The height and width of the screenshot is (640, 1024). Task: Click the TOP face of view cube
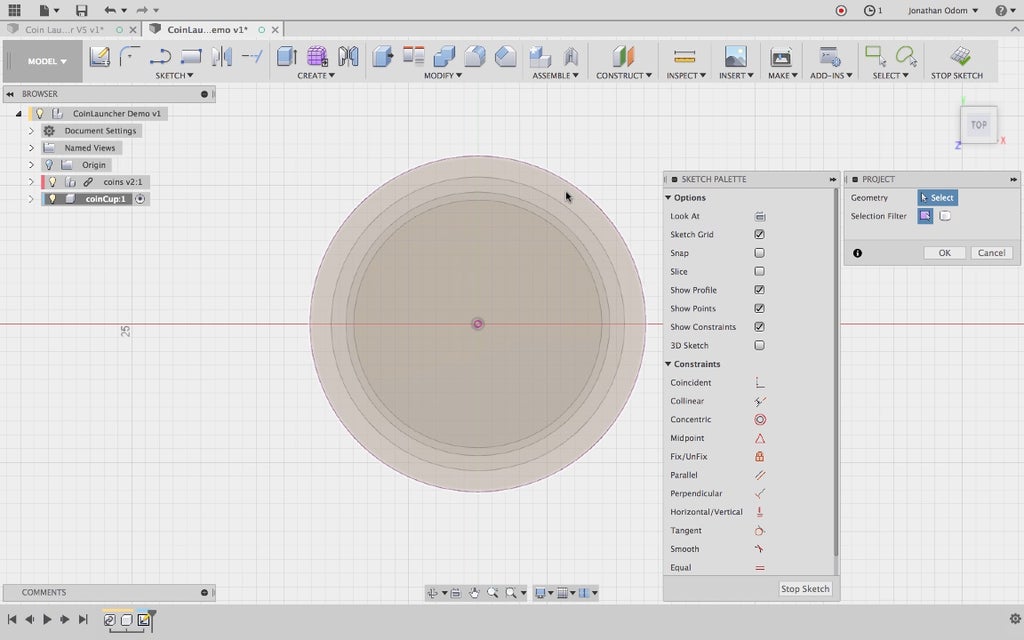tap(978, 125)
